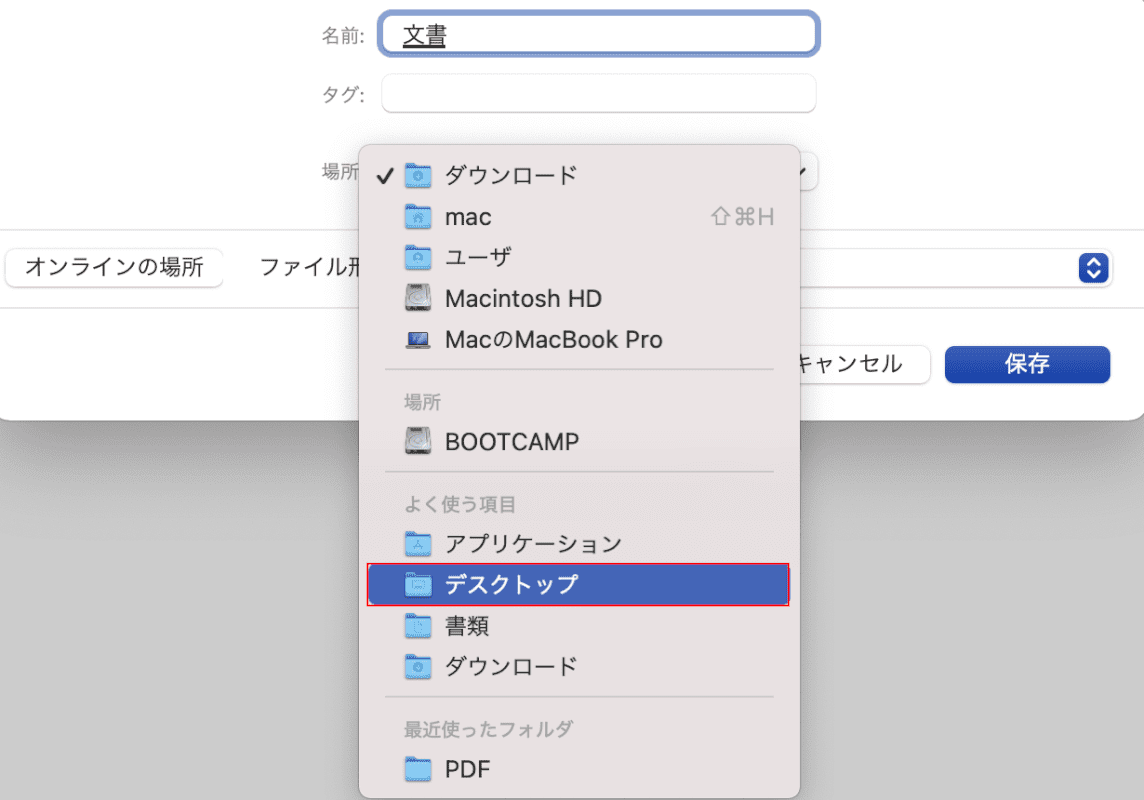Screen dimensions: 1144x800
Task: Click the オンラインの場所 button
Action: pyautogui.click(x=114, y=267)
